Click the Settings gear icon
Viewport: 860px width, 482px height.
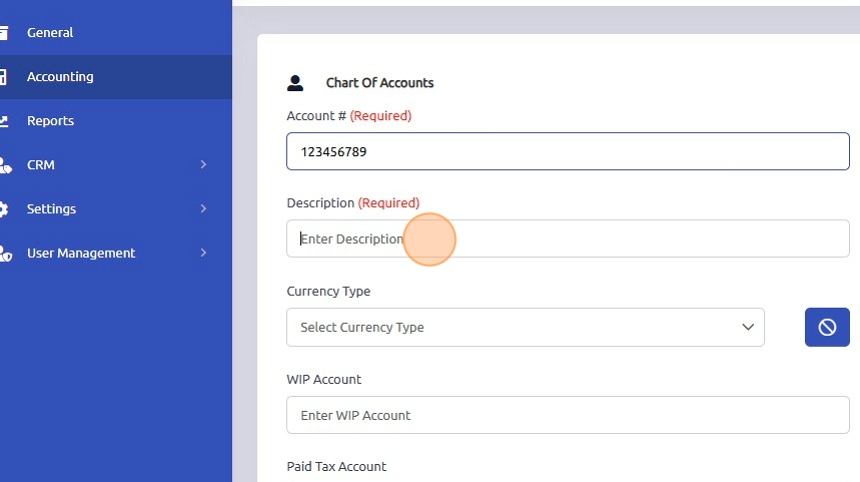4,209
